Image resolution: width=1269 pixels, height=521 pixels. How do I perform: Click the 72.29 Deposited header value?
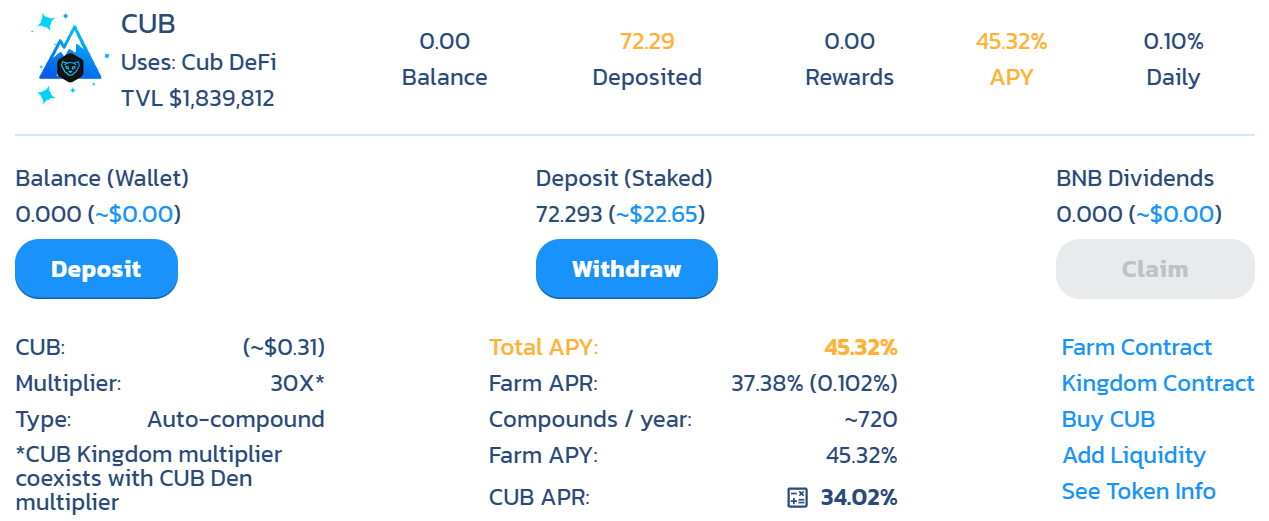pyautogui.click(x=647, y=41)
